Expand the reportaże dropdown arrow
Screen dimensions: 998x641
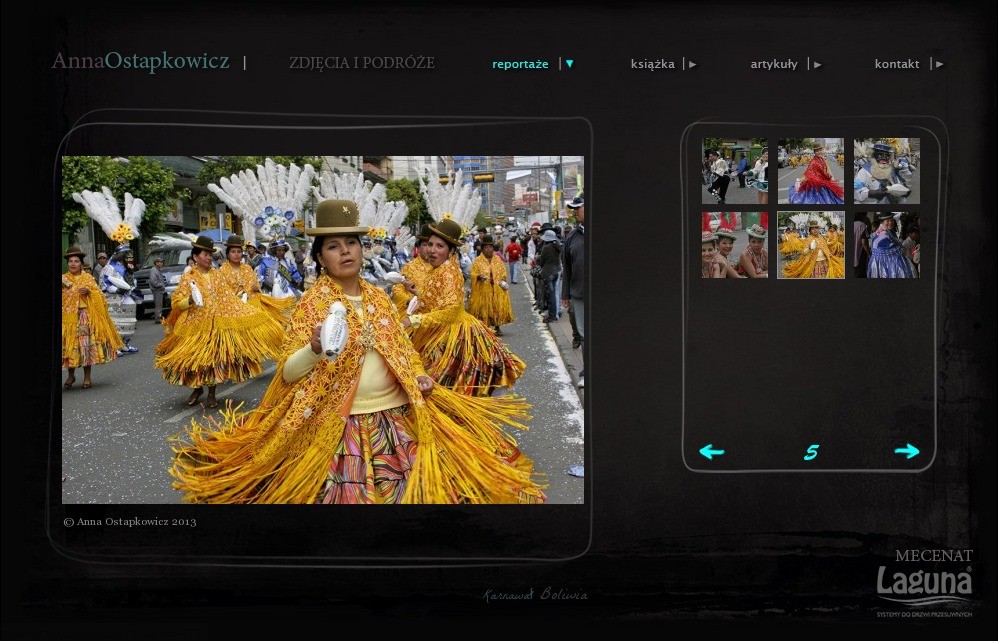[570, 64]
